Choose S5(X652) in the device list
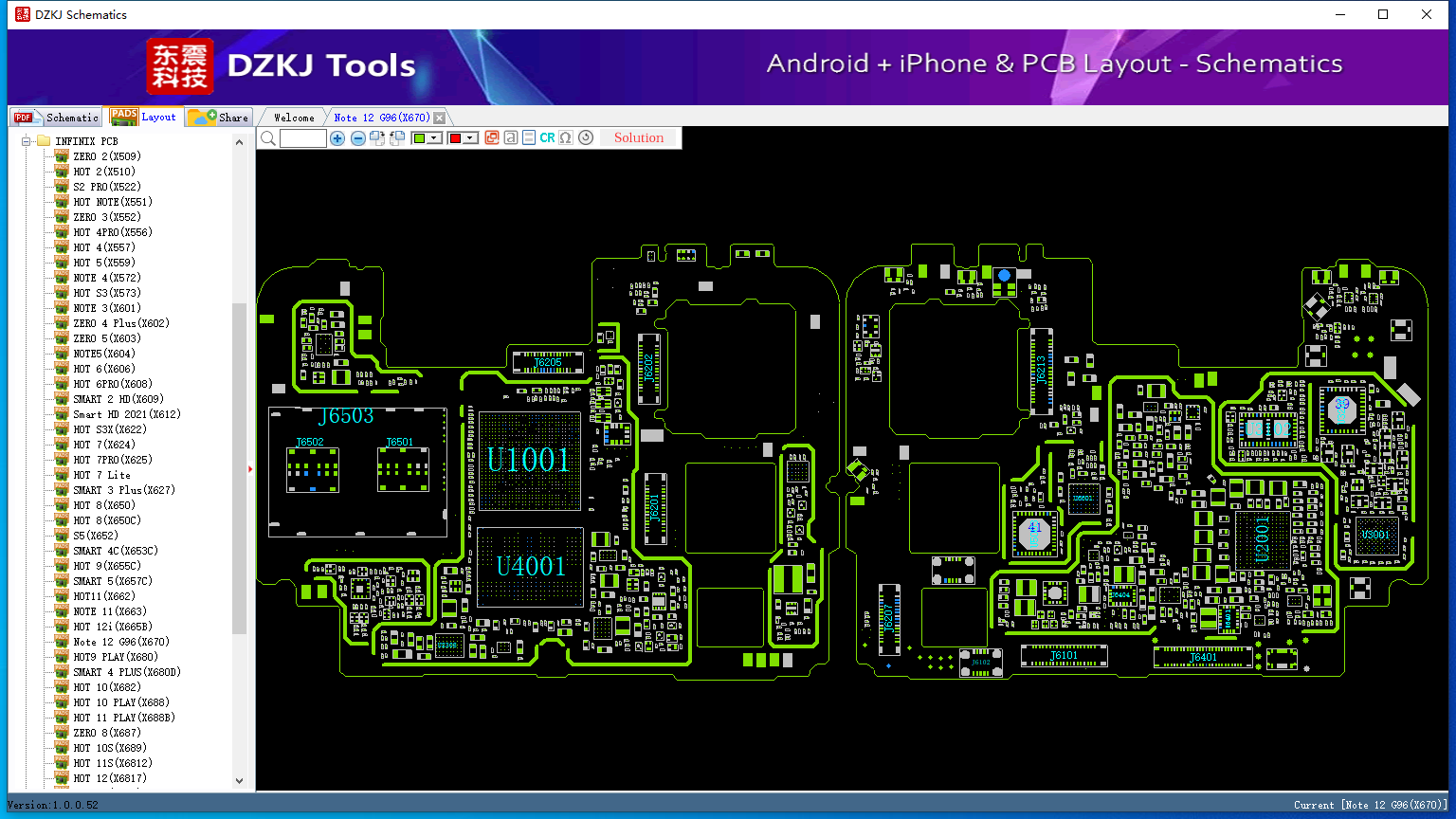This screenshot has height=819, width=1456. click(96, 536)
